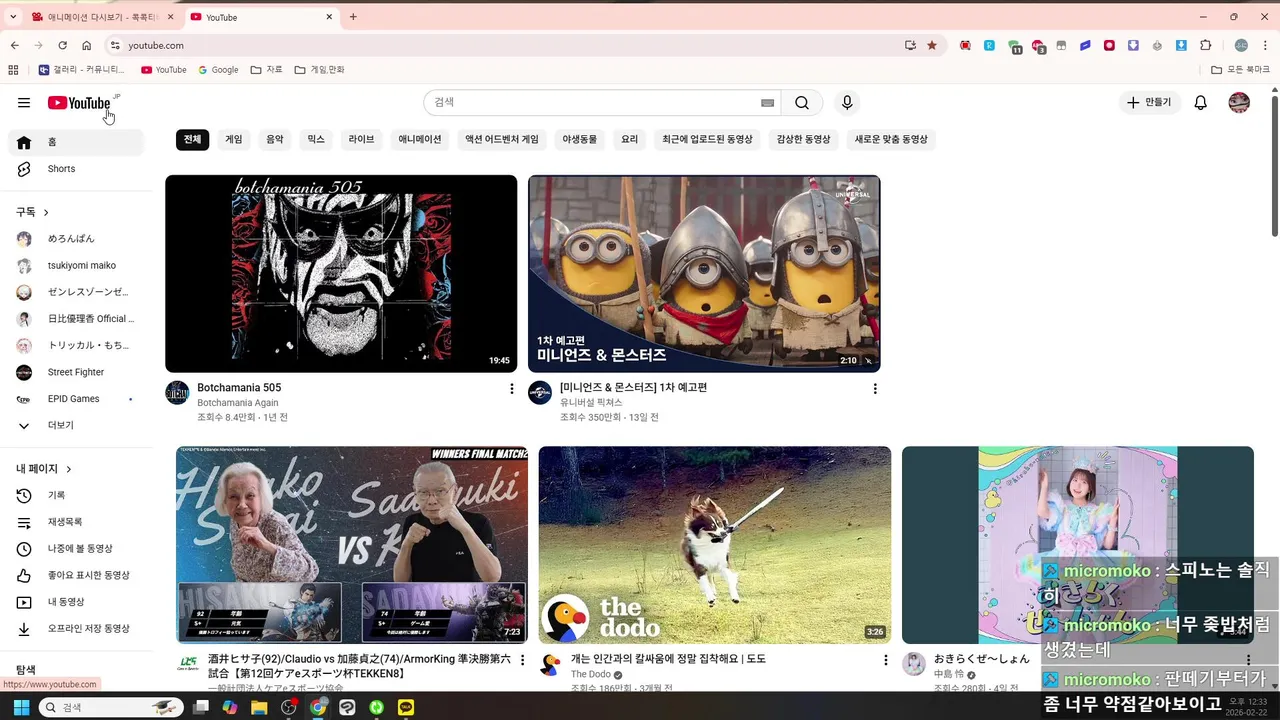Open 재생목록 playlists

point(76,522)
